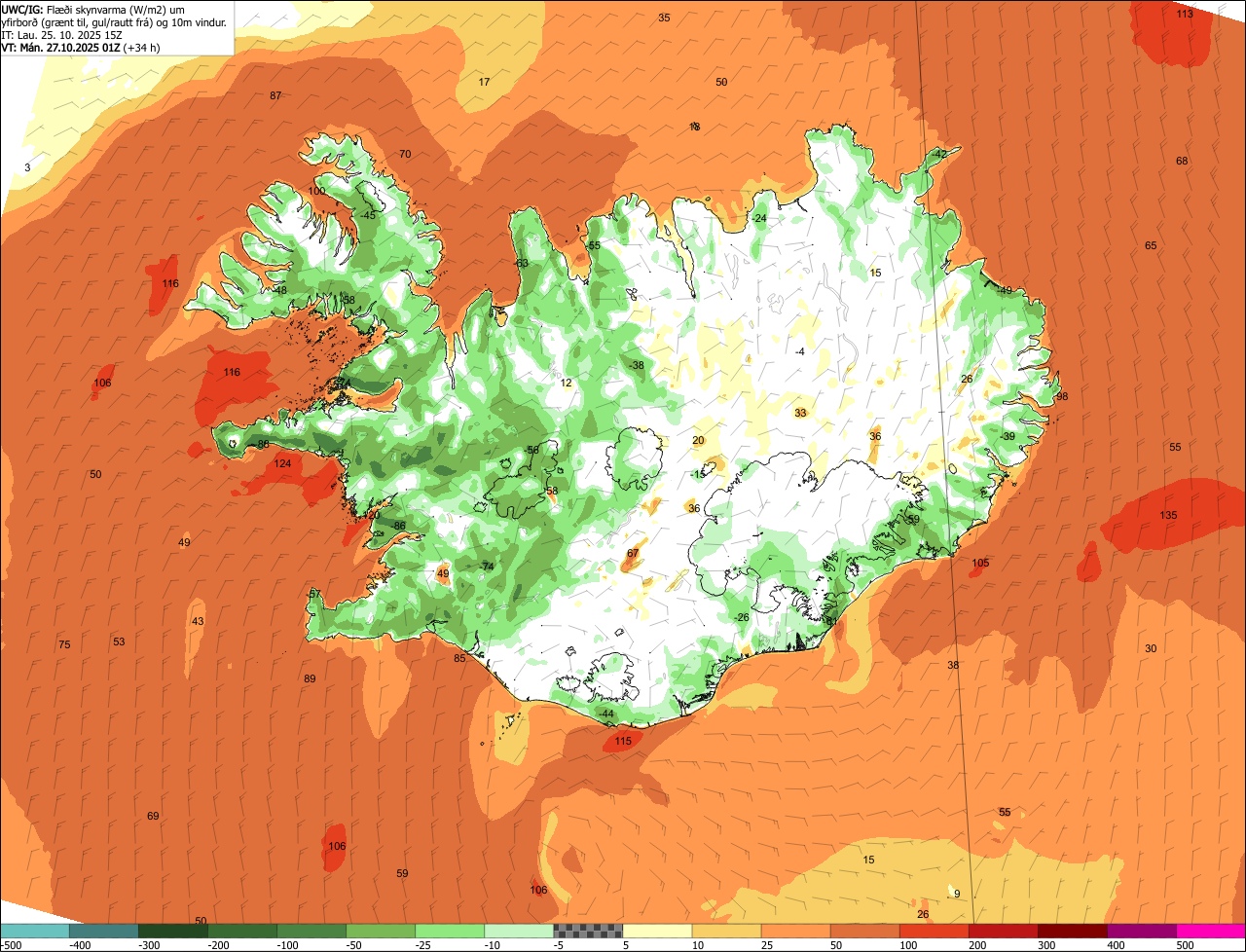
Task: Click the map value '-55' on the north coast
Action: [593, 245]
